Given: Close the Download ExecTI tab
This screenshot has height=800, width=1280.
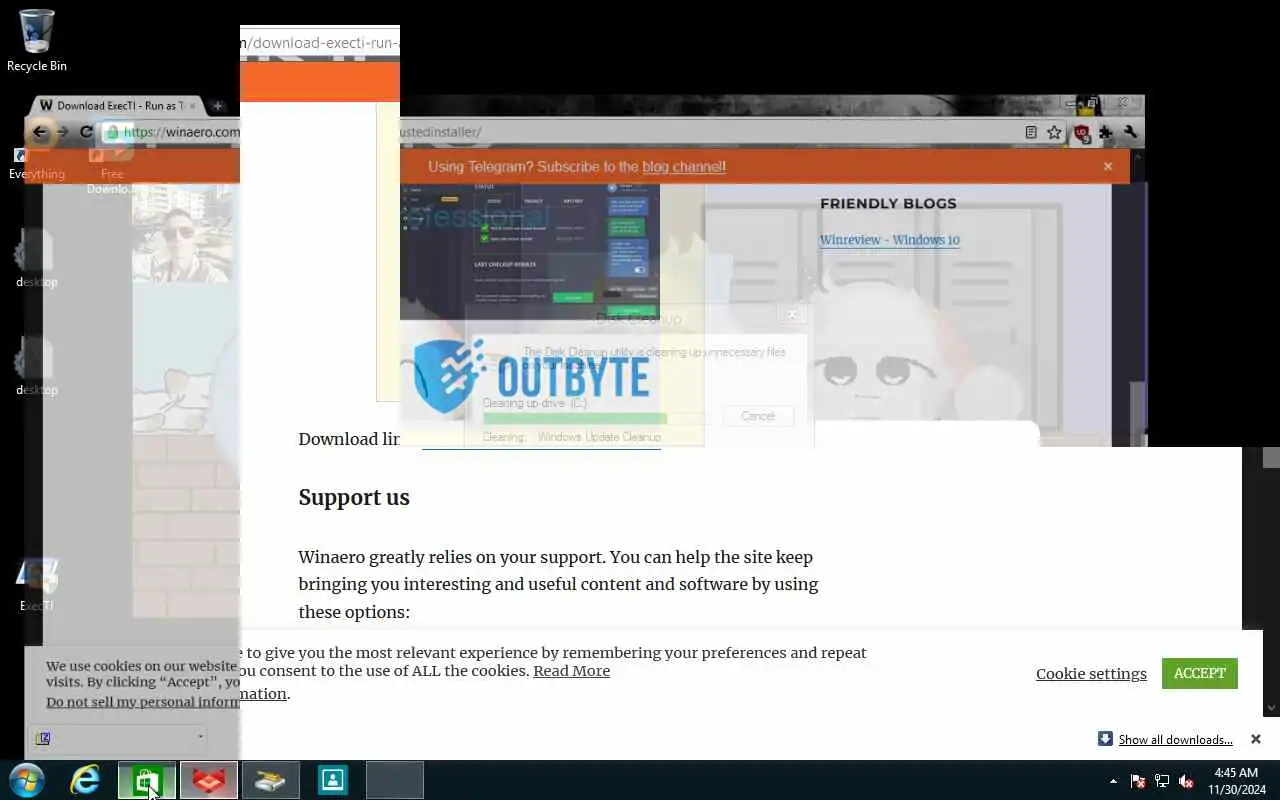Looking at the screenshot, I should (x=193, y=105).
